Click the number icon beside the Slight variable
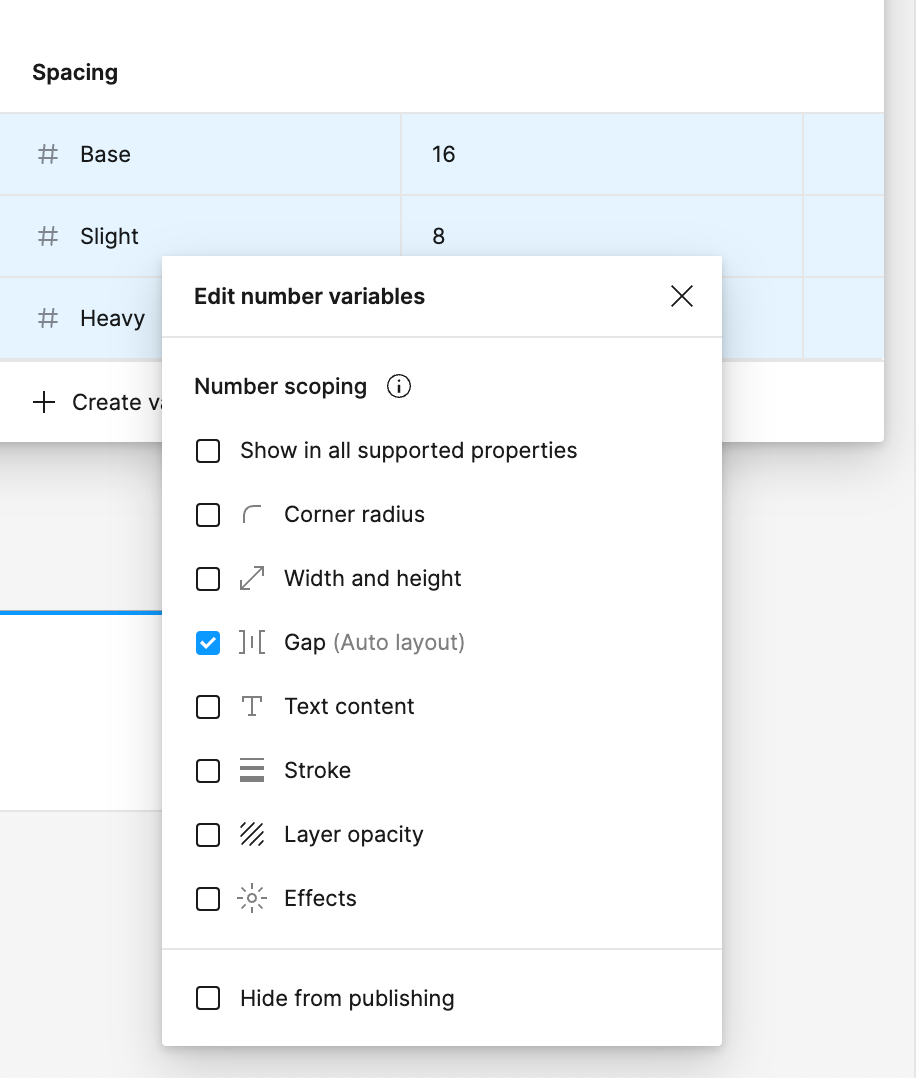 coord(47,236)
